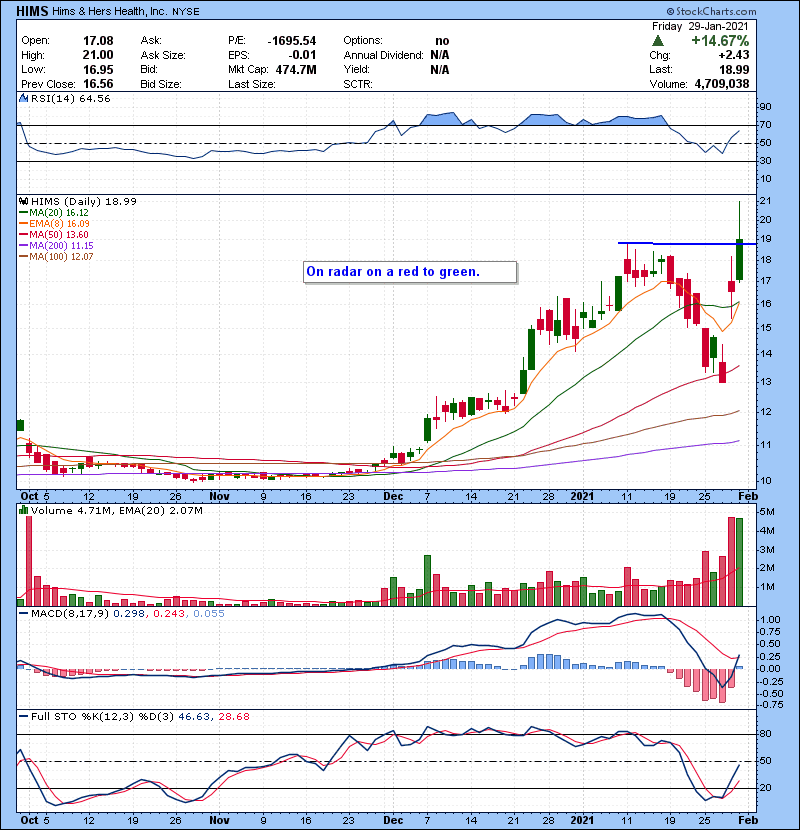800x830 pixels.
Task: Click the 1.00 label on MACD axis
Action: 770,620
